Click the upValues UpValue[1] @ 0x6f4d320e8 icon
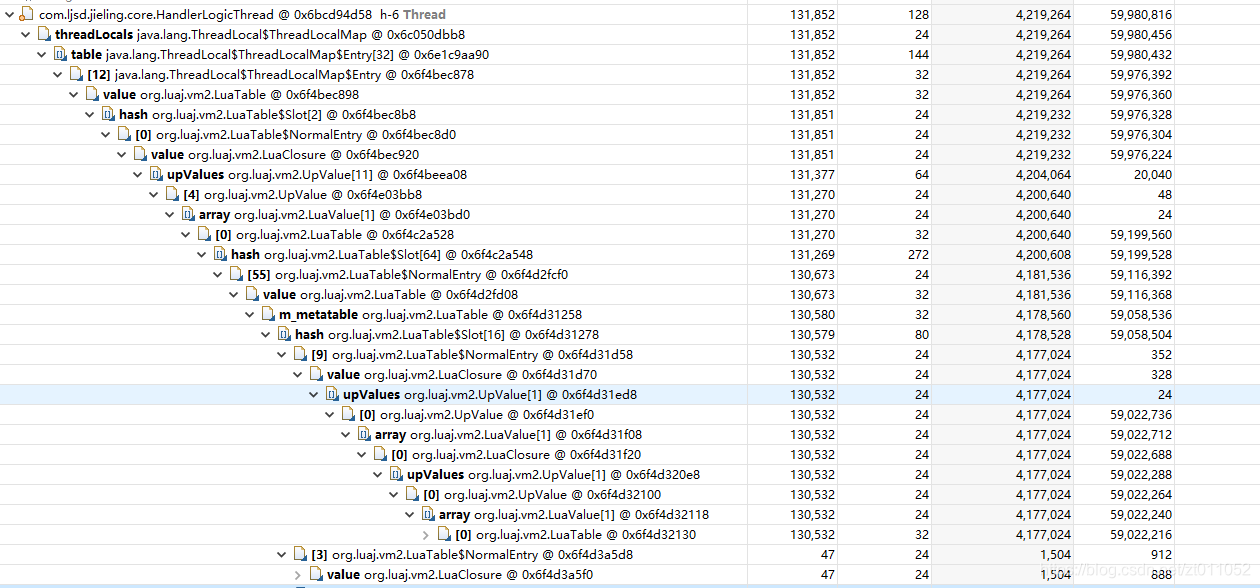This screenshot has height=588, width=1260. pyautogui.click(x=394, y=475)
